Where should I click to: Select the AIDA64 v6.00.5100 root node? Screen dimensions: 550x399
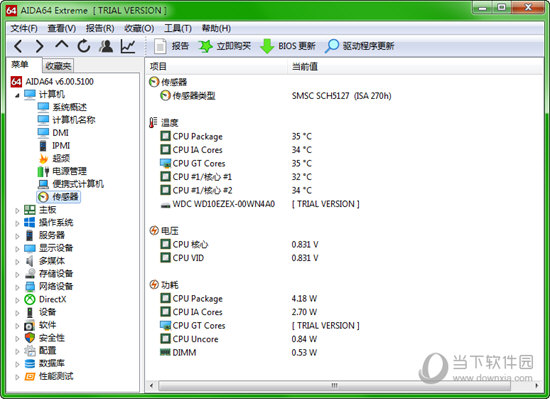[x=53, y=82]
